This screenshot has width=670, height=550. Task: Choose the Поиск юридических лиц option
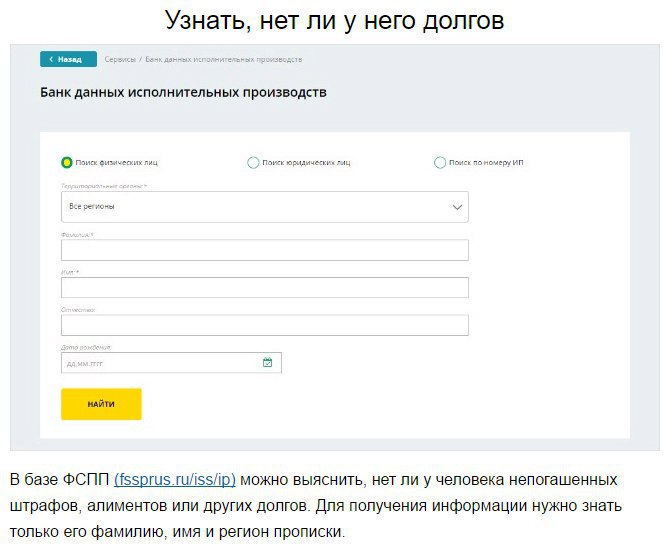coord(253,162)
